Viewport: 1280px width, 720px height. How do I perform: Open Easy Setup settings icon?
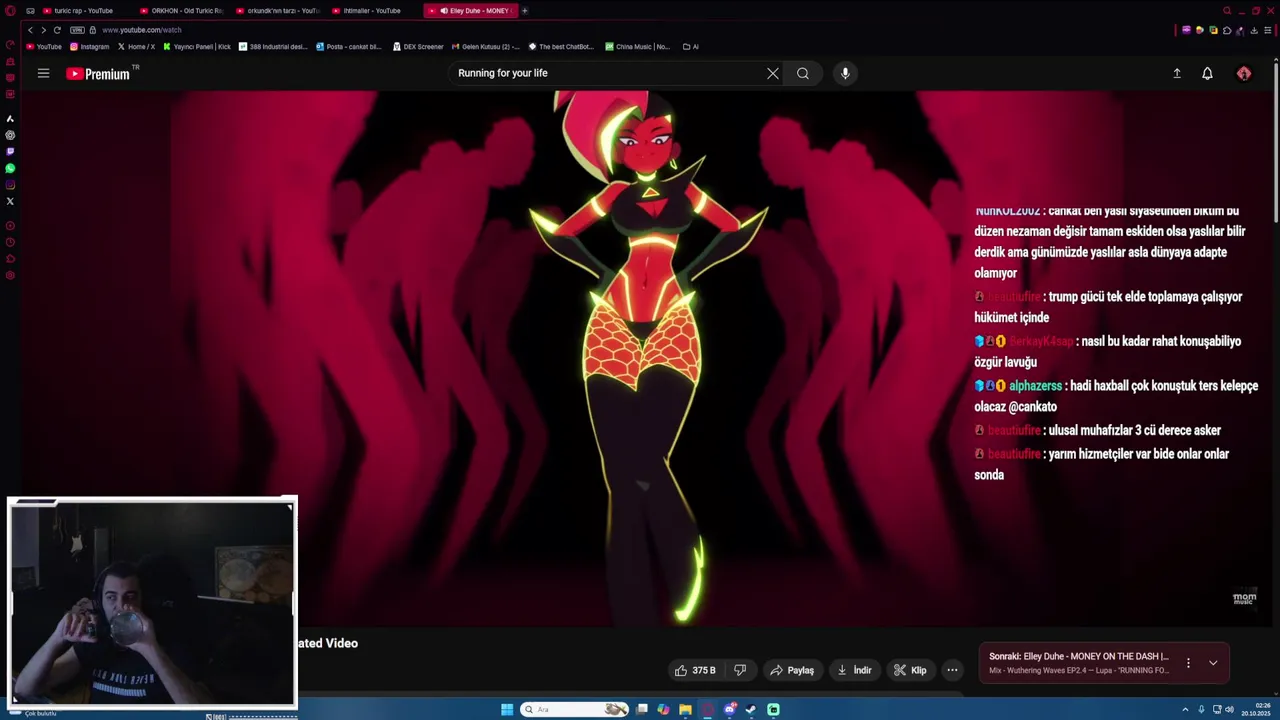(1267, 30)
